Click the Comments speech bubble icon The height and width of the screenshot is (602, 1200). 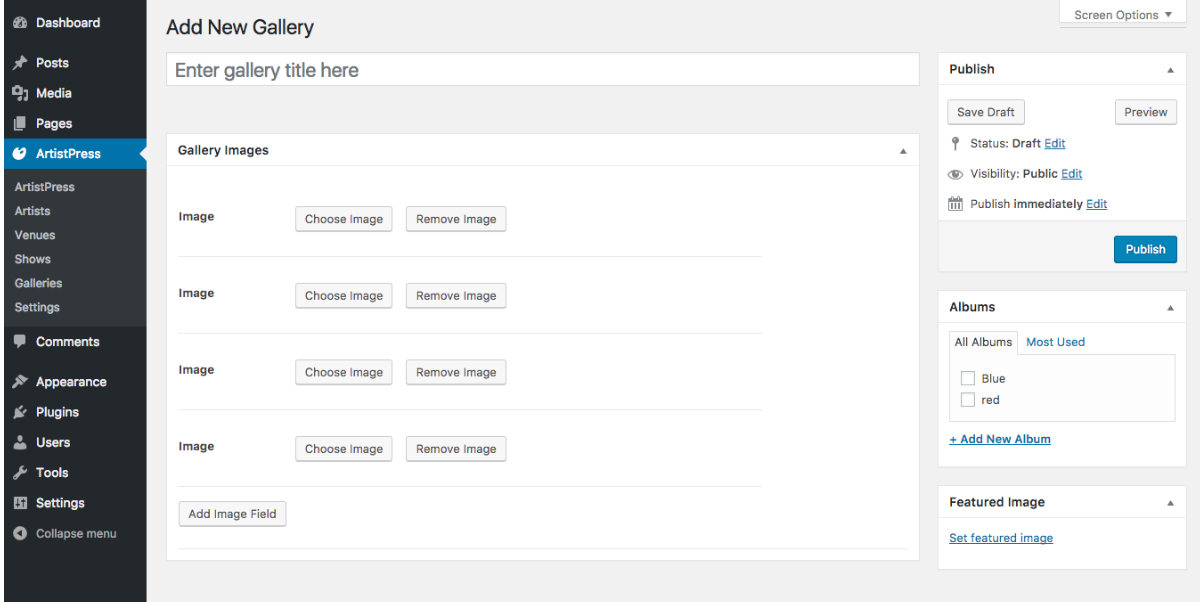coord(19,342)
